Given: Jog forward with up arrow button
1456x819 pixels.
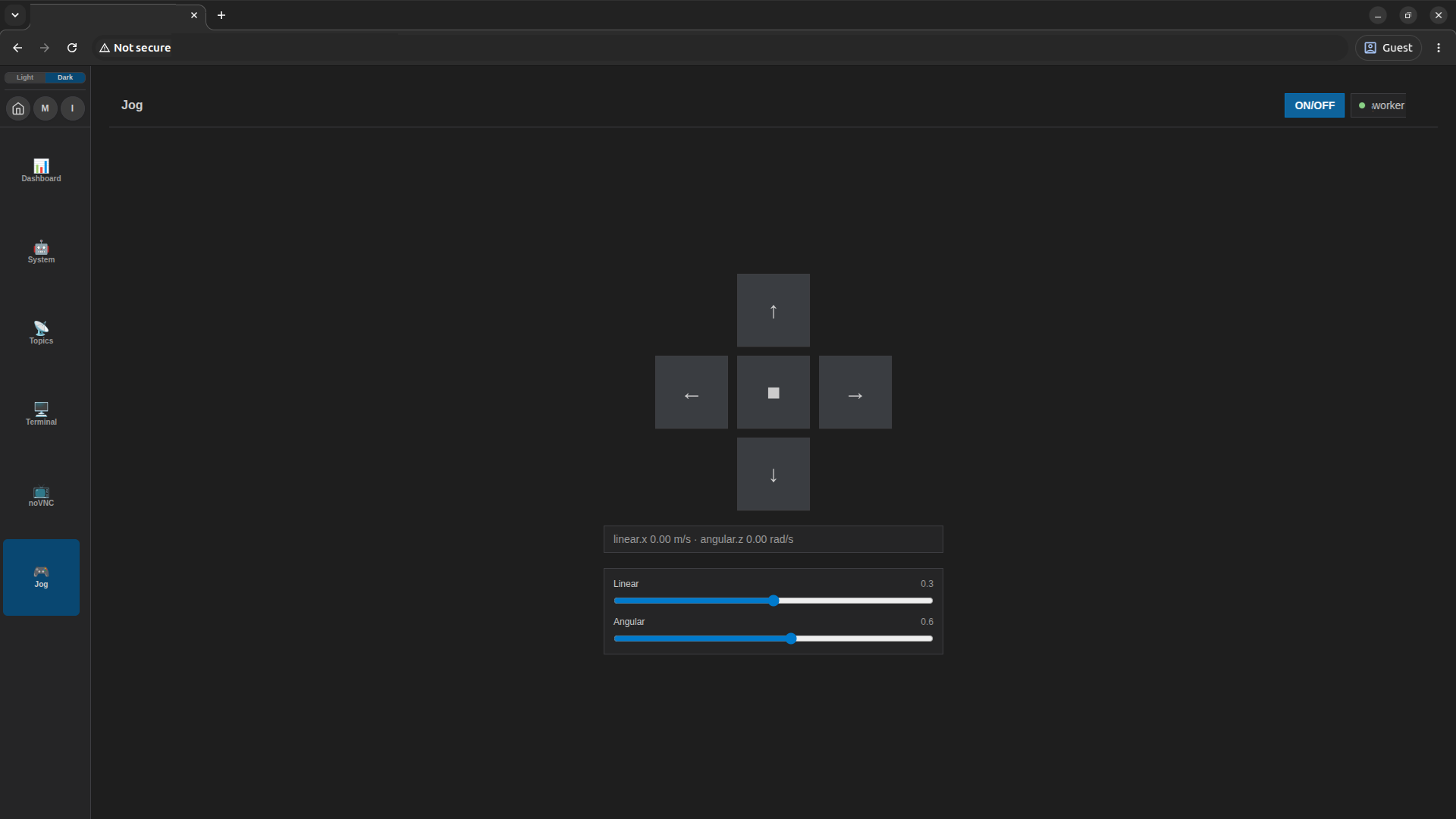Looking at the screenshot, I should point(773,310).
